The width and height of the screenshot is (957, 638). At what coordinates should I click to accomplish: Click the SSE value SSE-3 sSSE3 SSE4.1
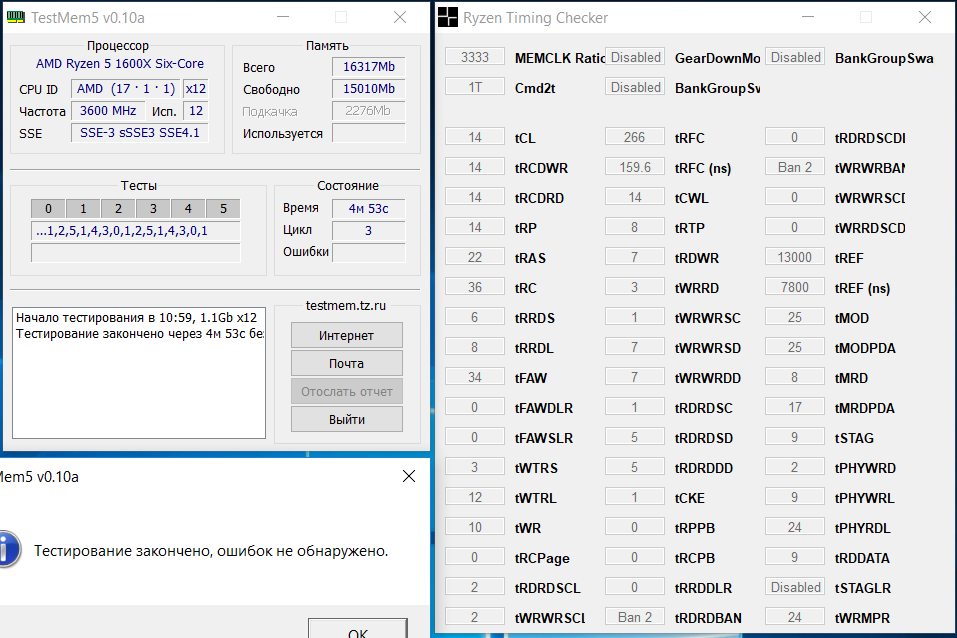pos(140,132)
